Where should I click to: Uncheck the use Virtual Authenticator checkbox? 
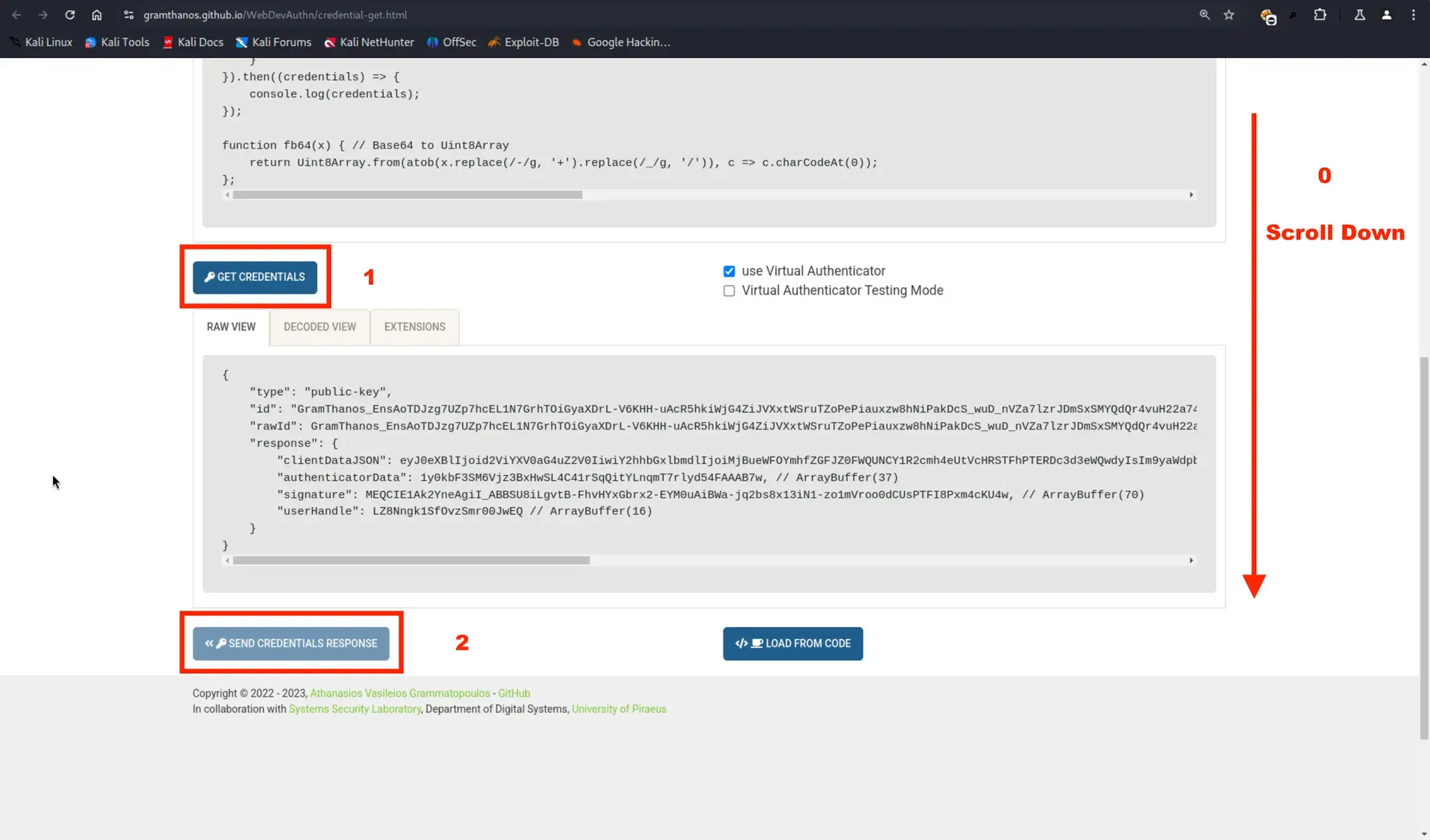729,271
